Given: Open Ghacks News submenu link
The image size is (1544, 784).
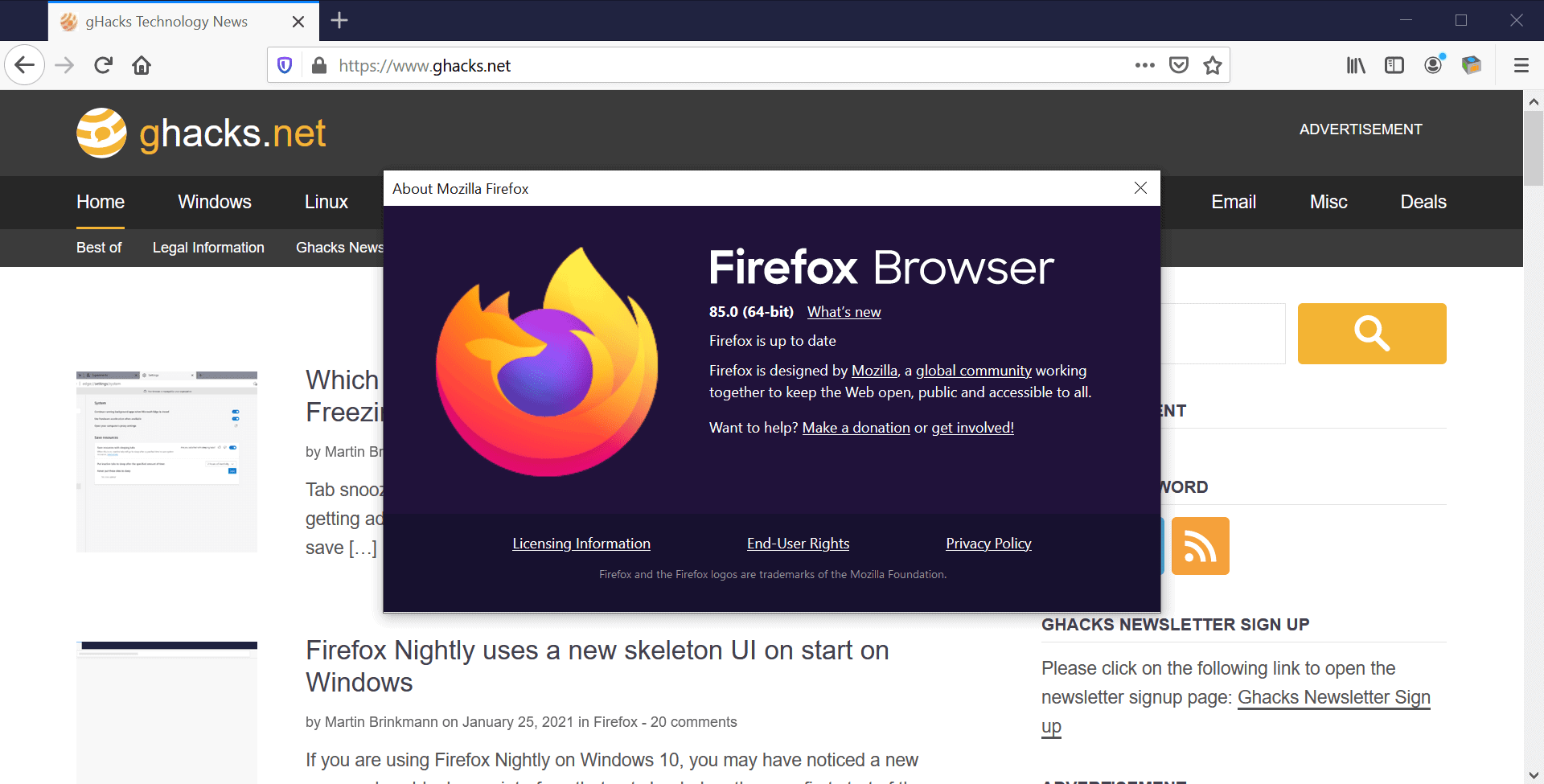Looking at the screenshot, I should [339, 248].
